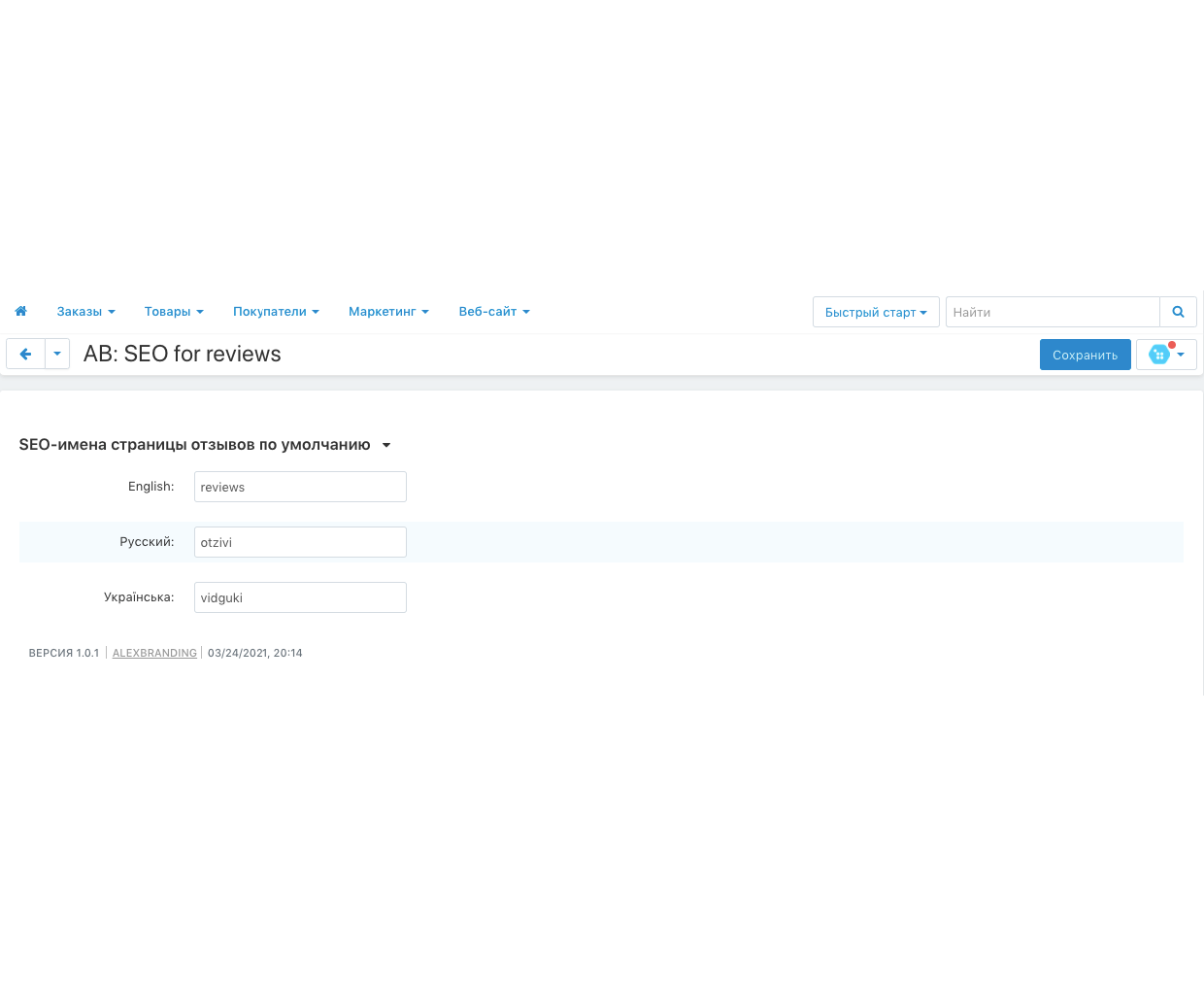Click the Русский field containing otzivi
The image size is (1204, 986).
[300, 542]
